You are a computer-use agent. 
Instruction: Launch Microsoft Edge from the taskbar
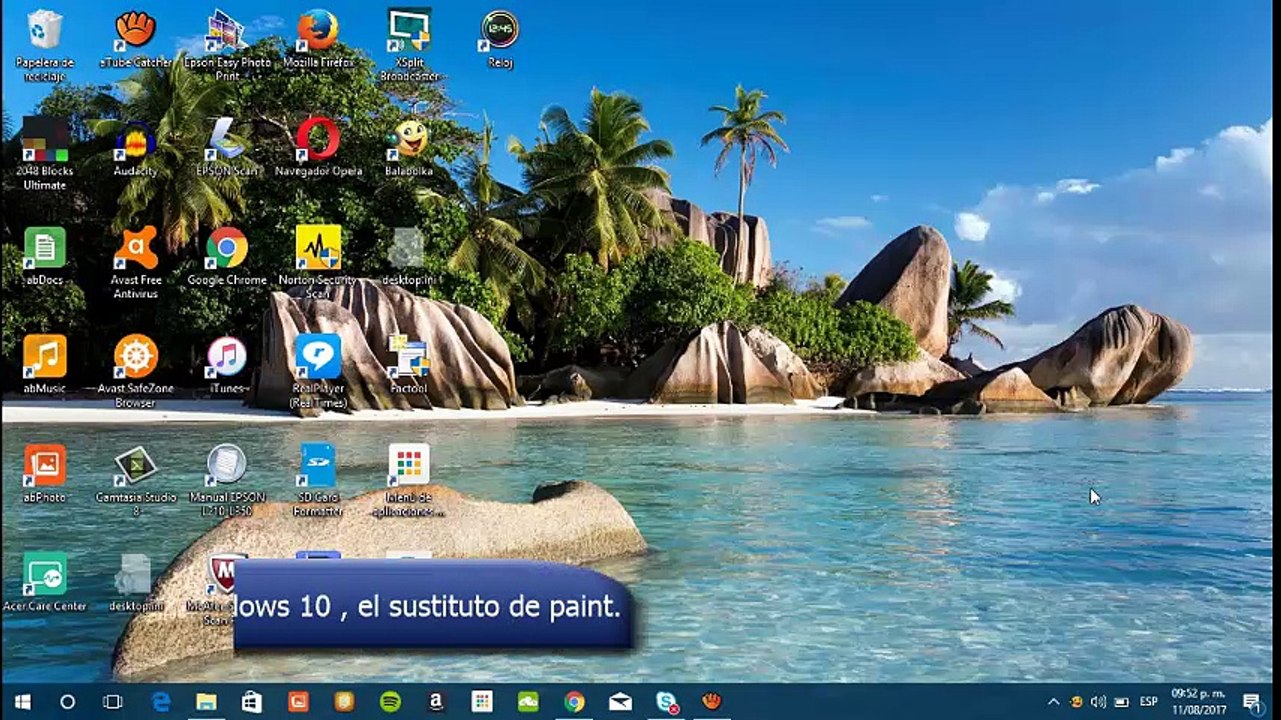(x=161, y=702)
